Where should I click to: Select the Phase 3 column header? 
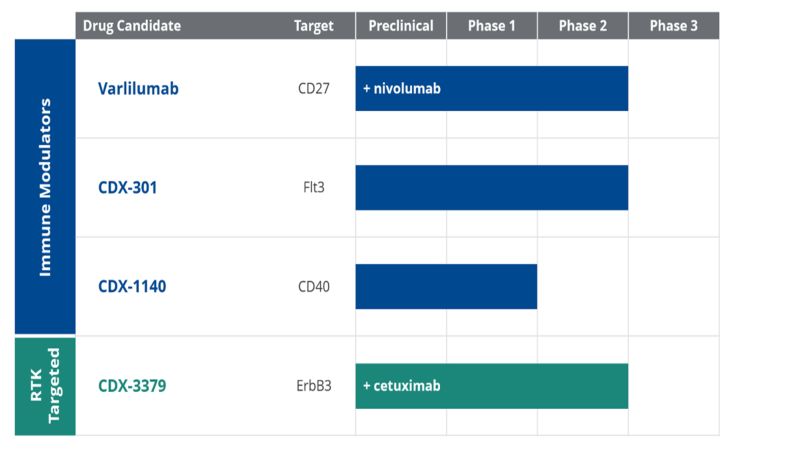click(674, 25)
